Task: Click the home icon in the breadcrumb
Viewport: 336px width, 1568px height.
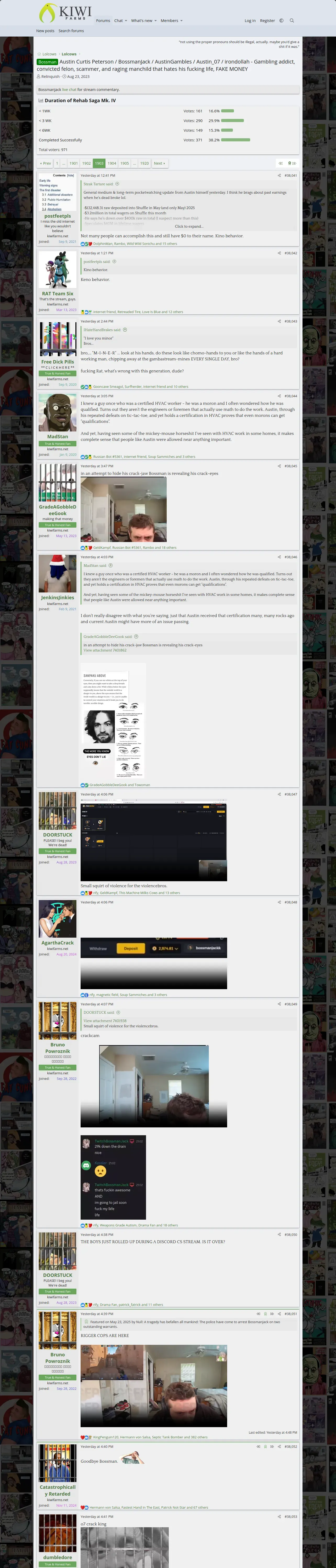Action: click(39, 54)
